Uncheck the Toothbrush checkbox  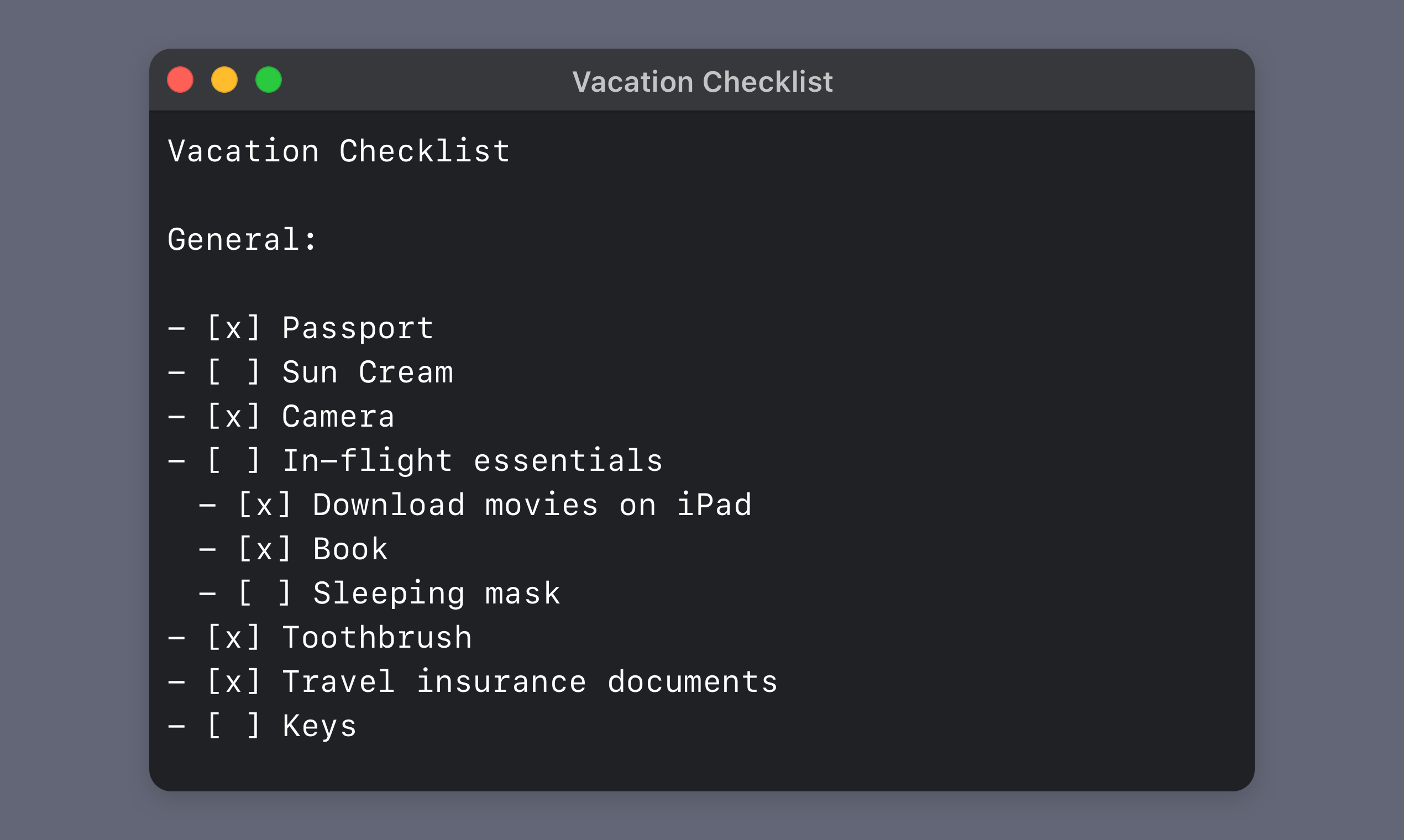tap(234, 637)
